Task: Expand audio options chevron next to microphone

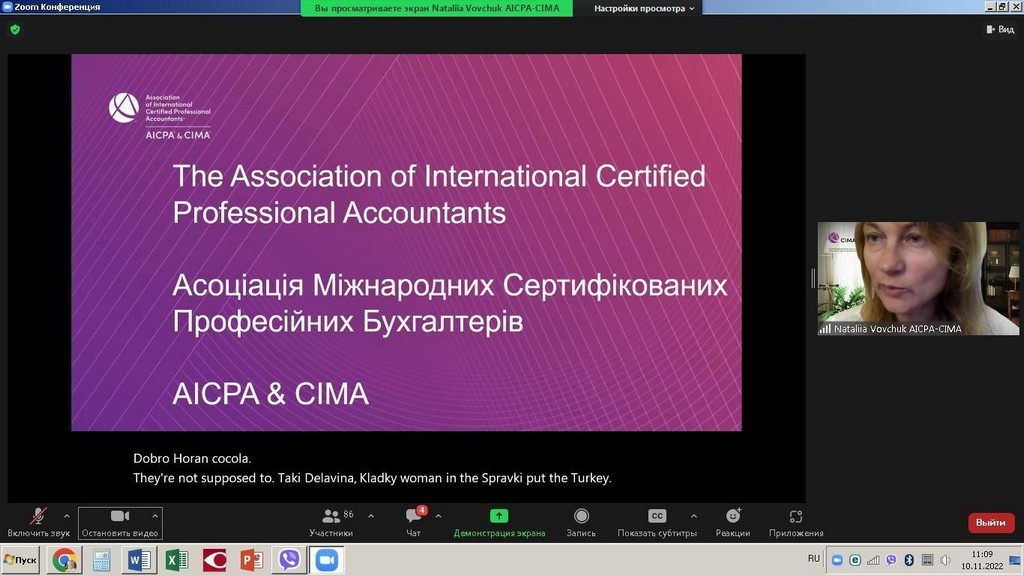Action: [x=67, y=516]
